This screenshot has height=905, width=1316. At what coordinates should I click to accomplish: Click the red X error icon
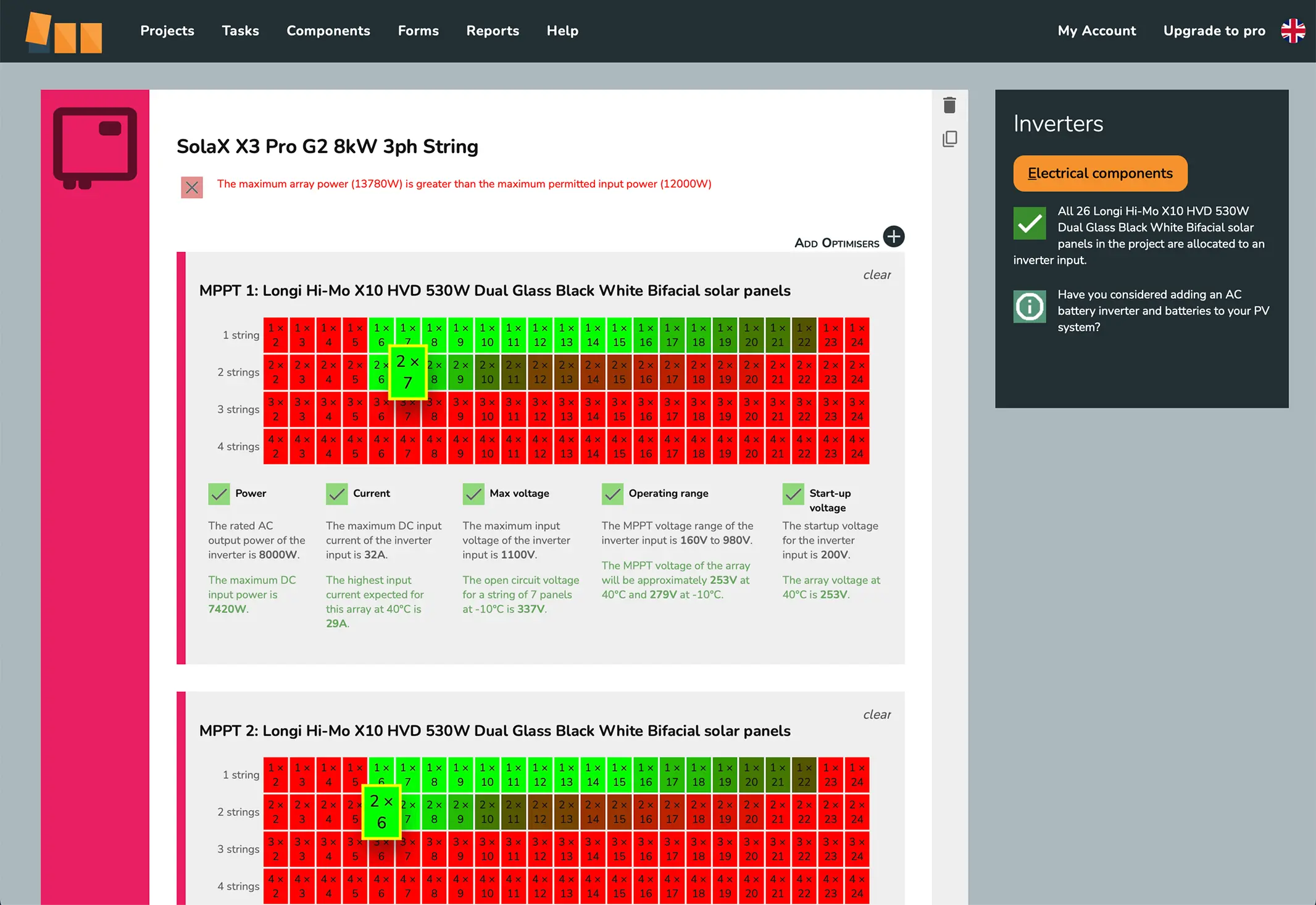tap(192, 187)
